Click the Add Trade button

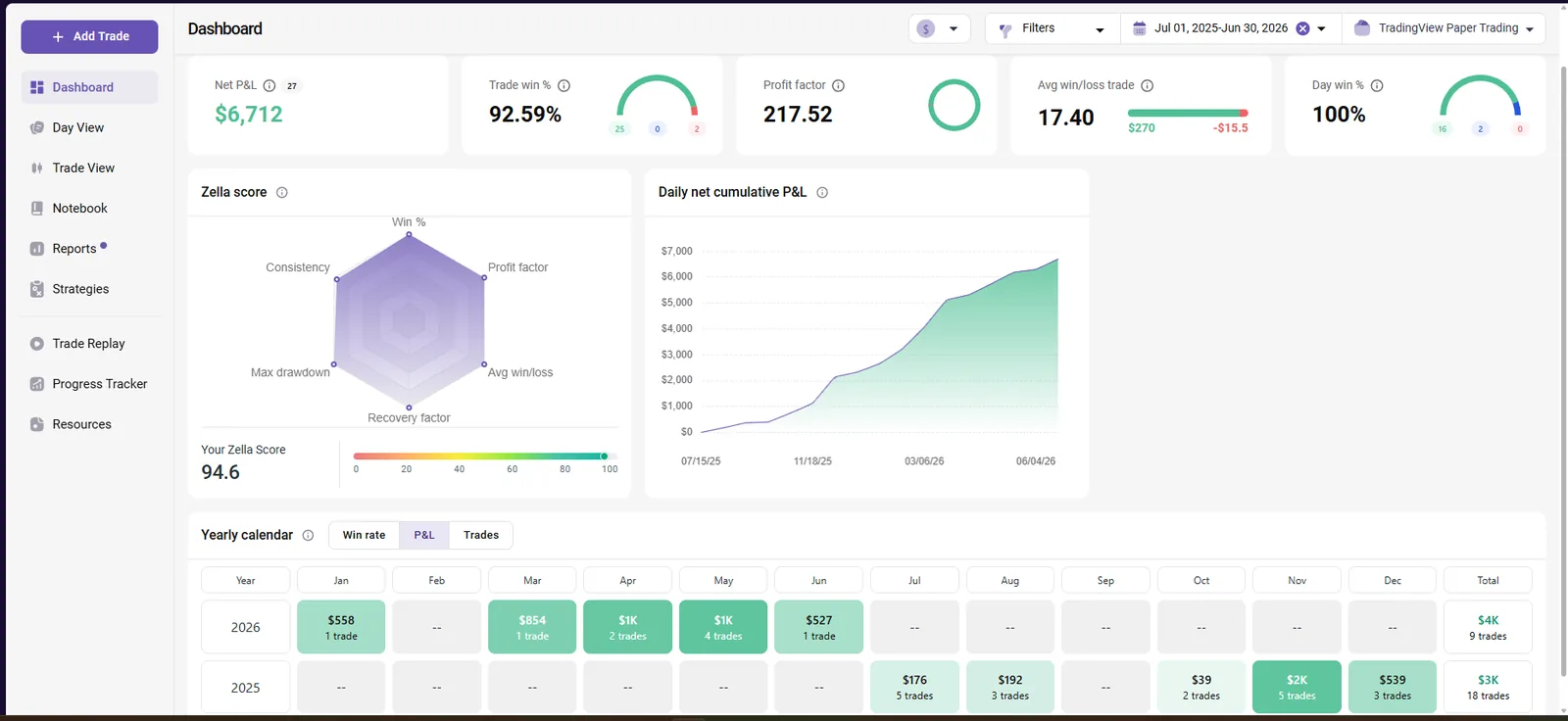coord(89,36)
